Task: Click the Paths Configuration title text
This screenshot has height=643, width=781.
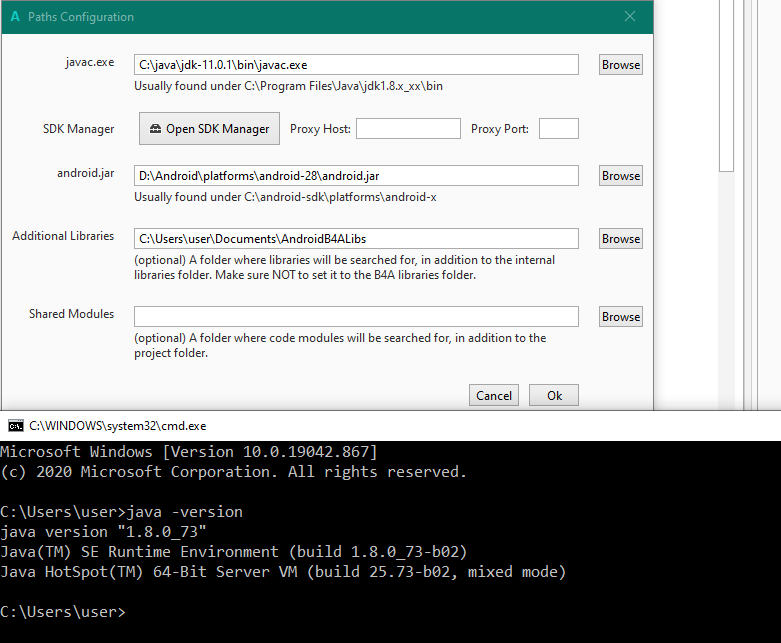Action: pyautogui.click(x=81, y=17)
